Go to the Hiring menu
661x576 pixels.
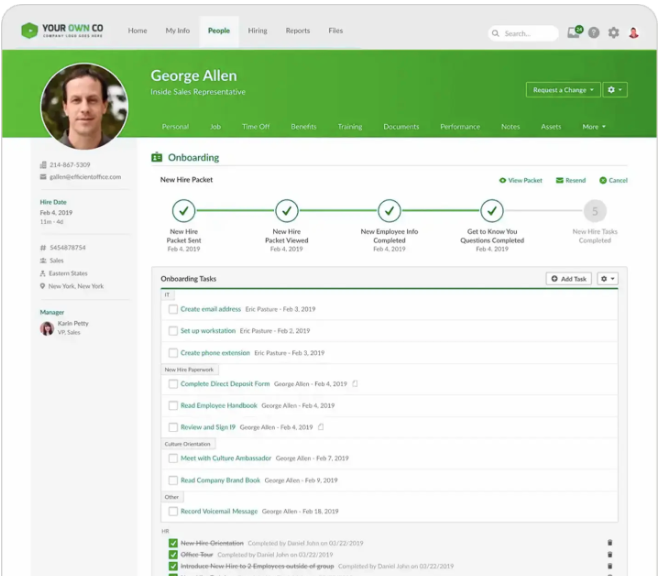click(x=257, y=31)
